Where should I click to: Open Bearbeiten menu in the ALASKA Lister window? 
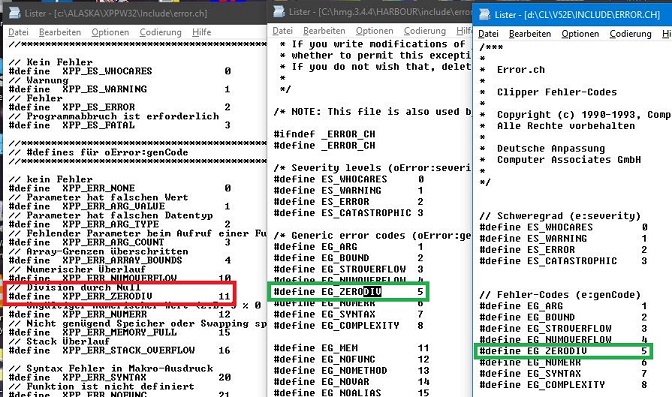point(60,32)
